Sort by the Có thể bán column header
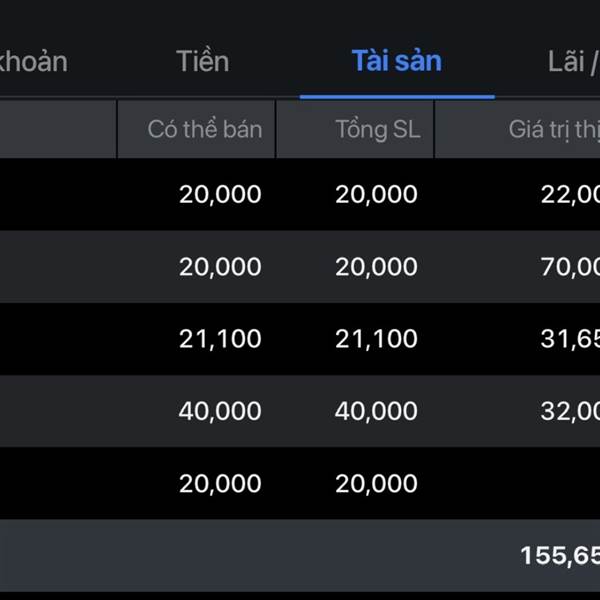This screenshot has height=600, width=600. point(205,129)
